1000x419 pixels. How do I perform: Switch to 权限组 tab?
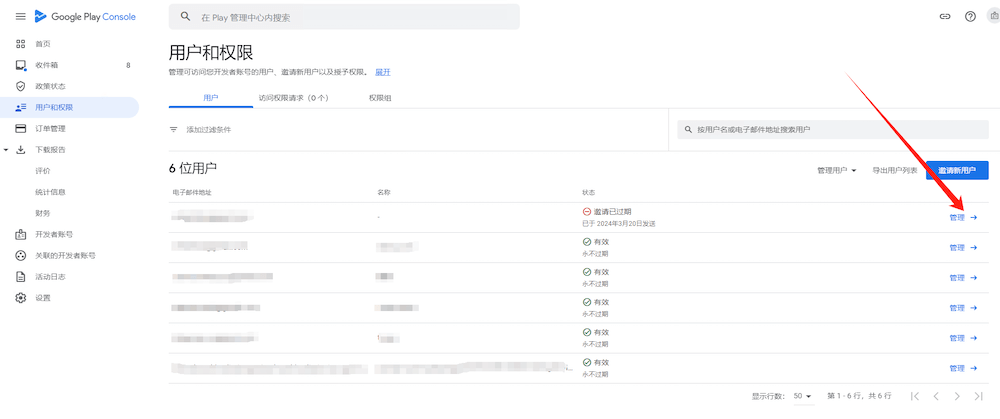pyautogui.click(x=380, y=98)
